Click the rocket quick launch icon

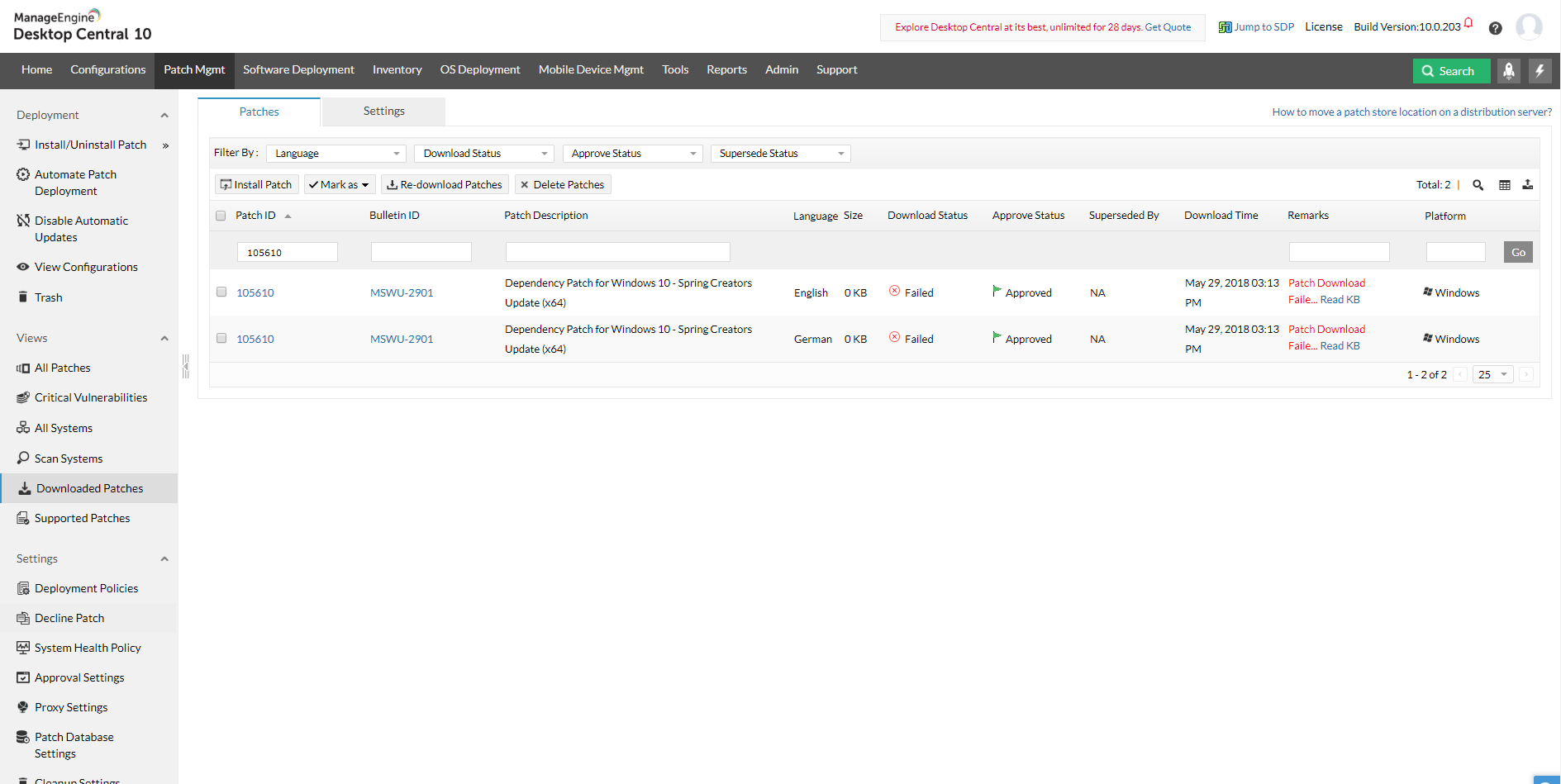click(x=1508, y=71)
